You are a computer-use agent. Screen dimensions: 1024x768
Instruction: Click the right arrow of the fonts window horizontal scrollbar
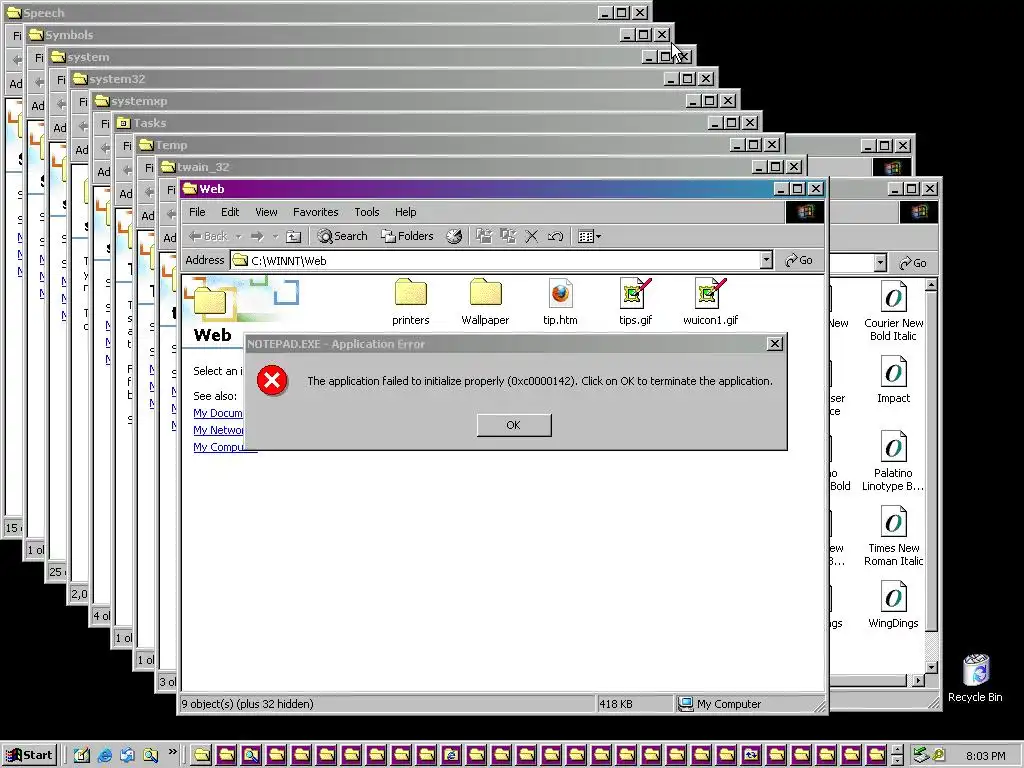918,680
